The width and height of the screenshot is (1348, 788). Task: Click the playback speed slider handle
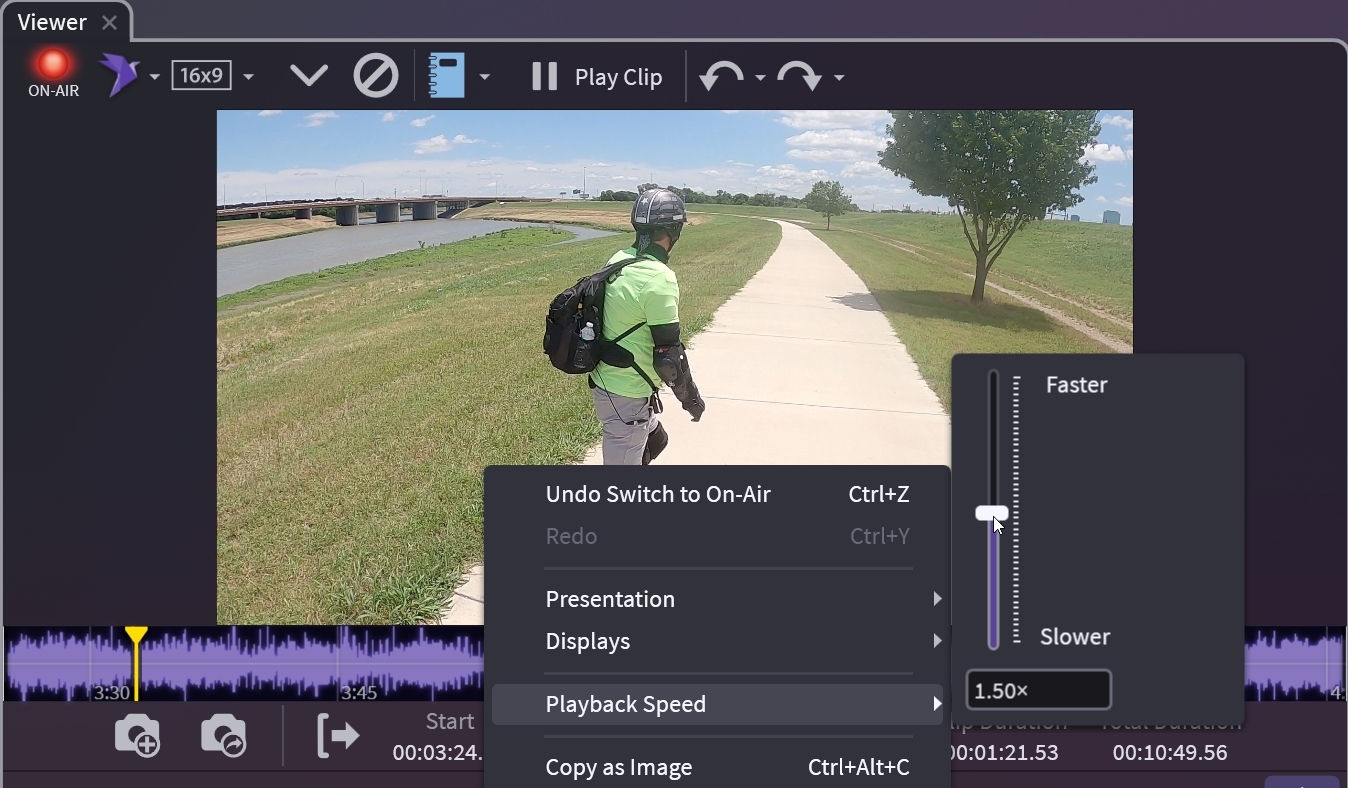992,513
